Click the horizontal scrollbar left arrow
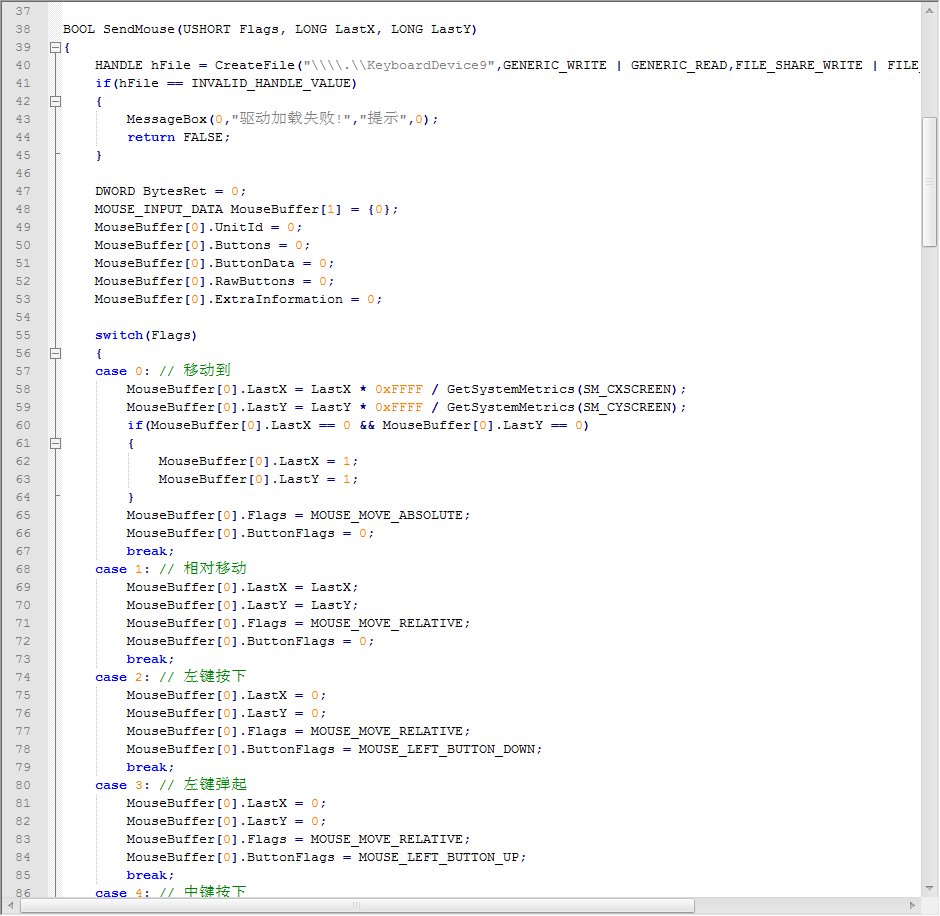This screenshot has height=916, width=940. (10, 906)
